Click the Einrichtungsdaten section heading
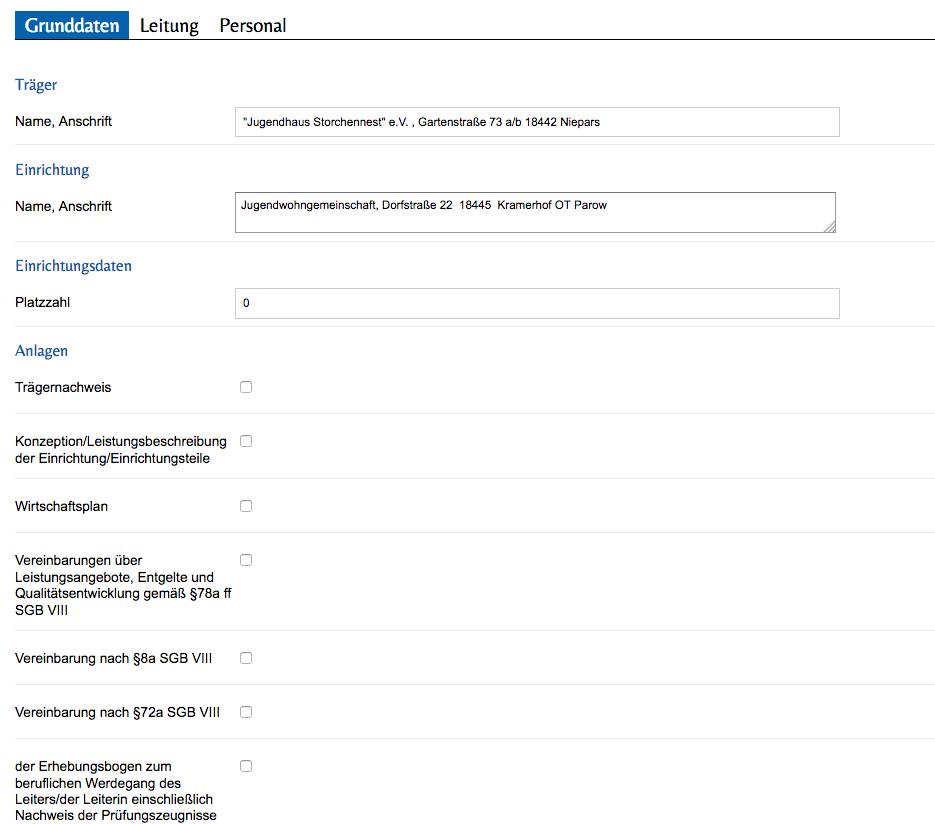The width and height of the screenshot is (935, 824). 73,266
